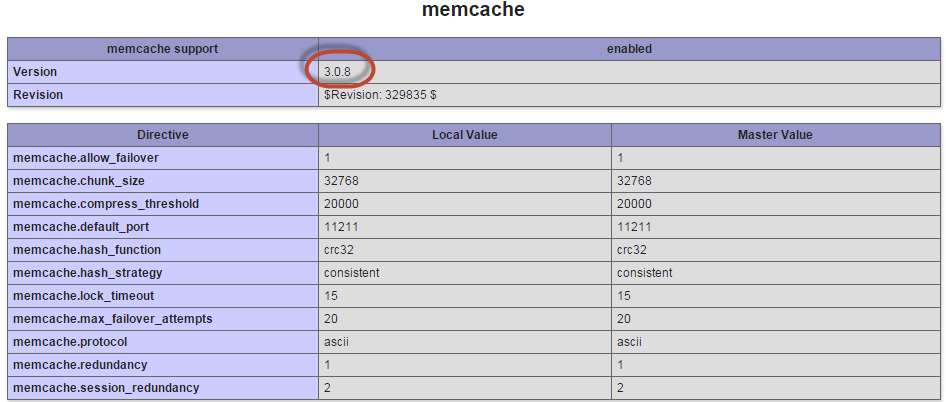Click the Master Value "15" for memcache.lock_timeout
This screenshot has width=946, height=402.
click(624, 296)
